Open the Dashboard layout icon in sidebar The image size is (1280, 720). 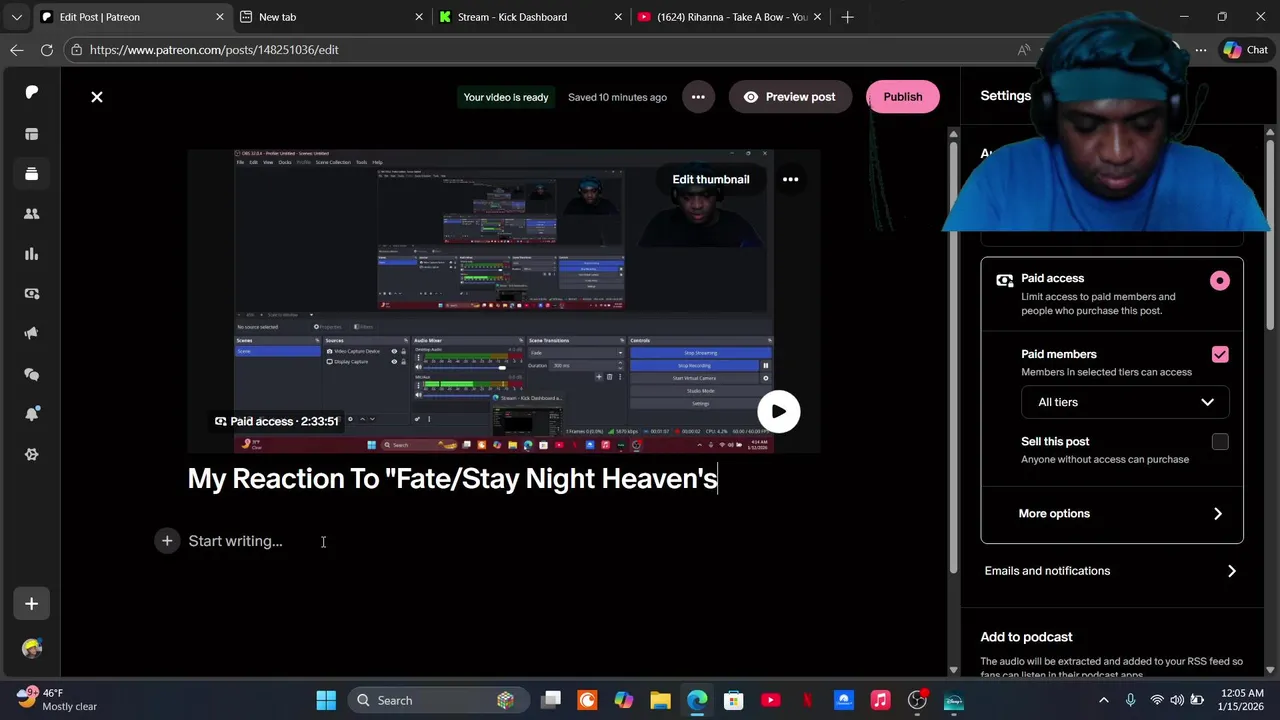31,133
